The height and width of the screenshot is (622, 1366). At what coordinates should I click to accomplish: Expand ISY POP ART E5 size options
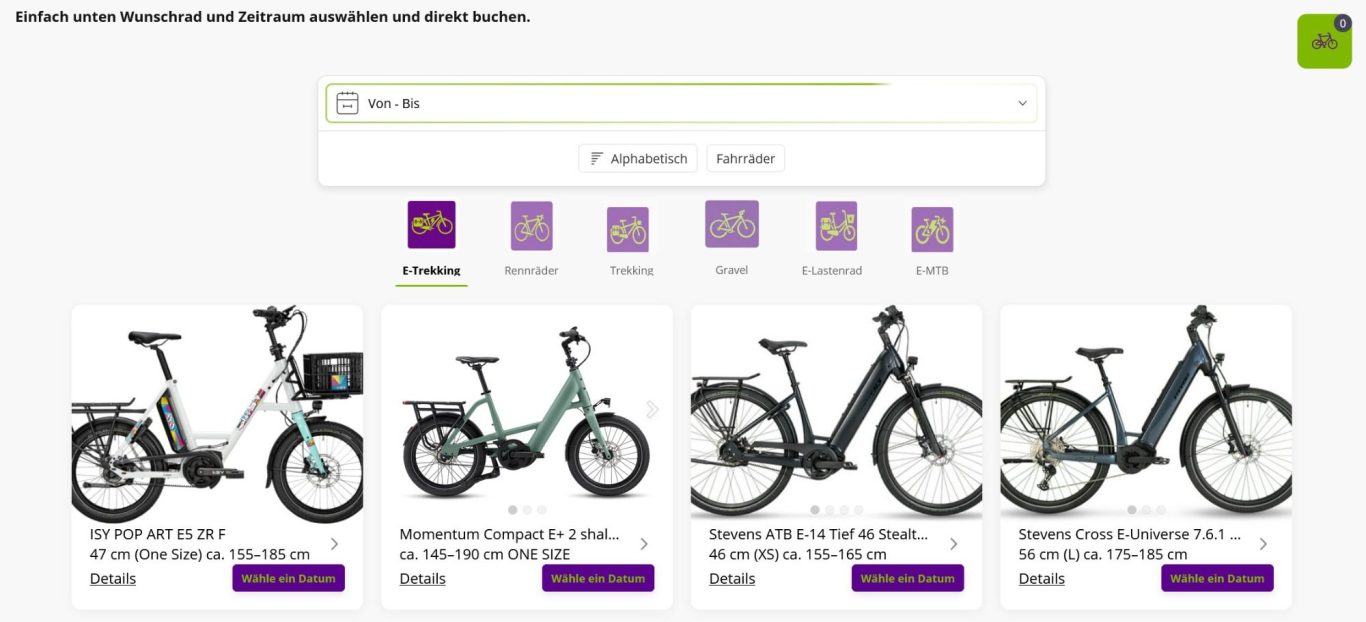tap(334, 544)
